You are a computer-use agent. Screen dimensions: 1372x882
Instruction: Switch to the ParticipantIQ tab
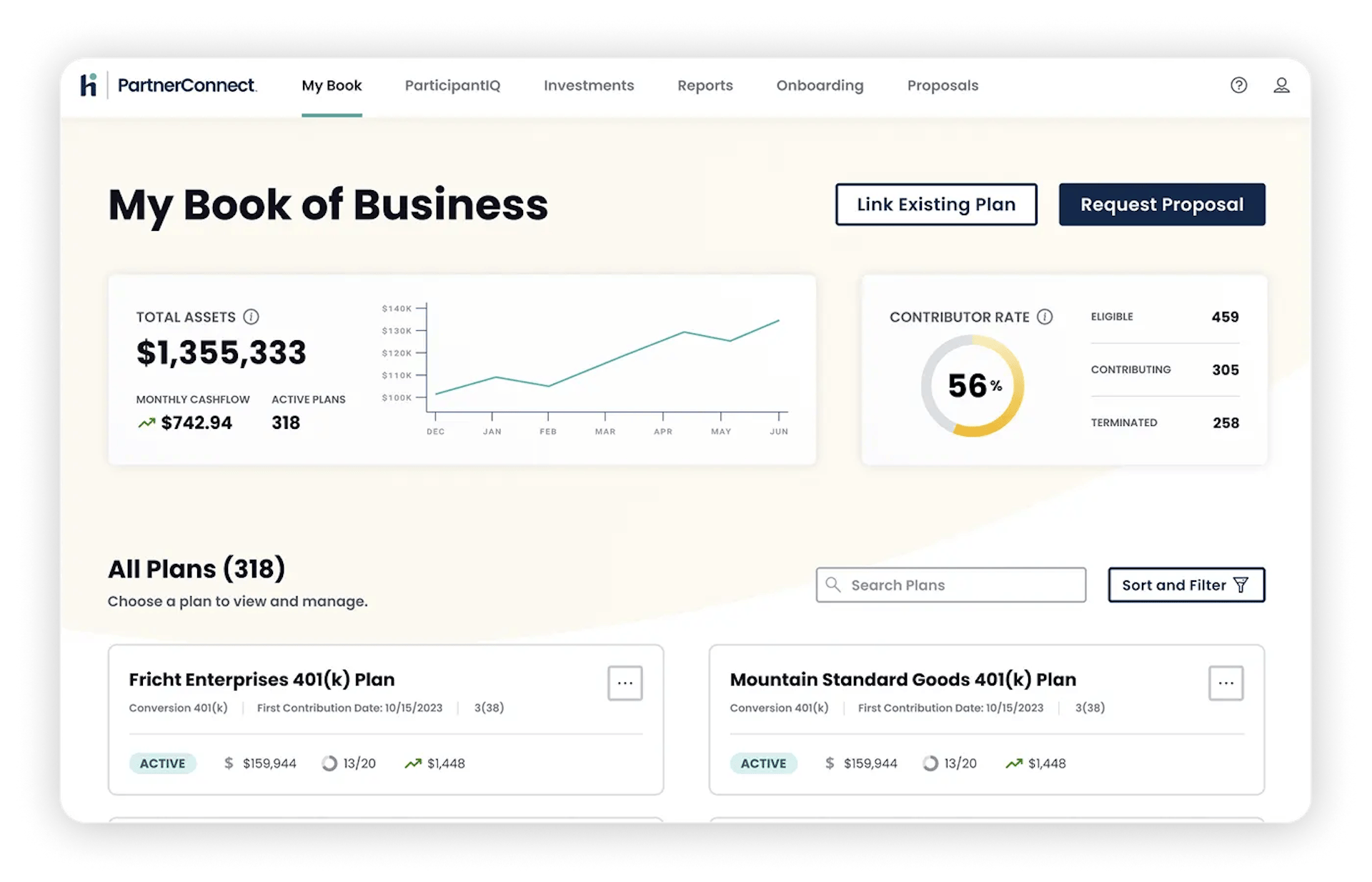pos(452,86)
